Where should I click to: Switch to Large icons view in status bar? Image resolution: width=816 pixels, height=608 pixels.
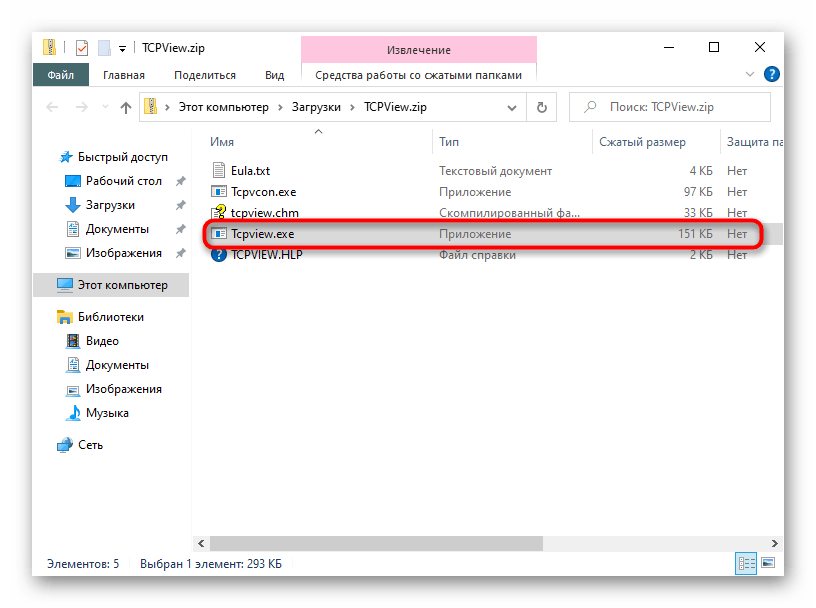[x=768, y=563]
